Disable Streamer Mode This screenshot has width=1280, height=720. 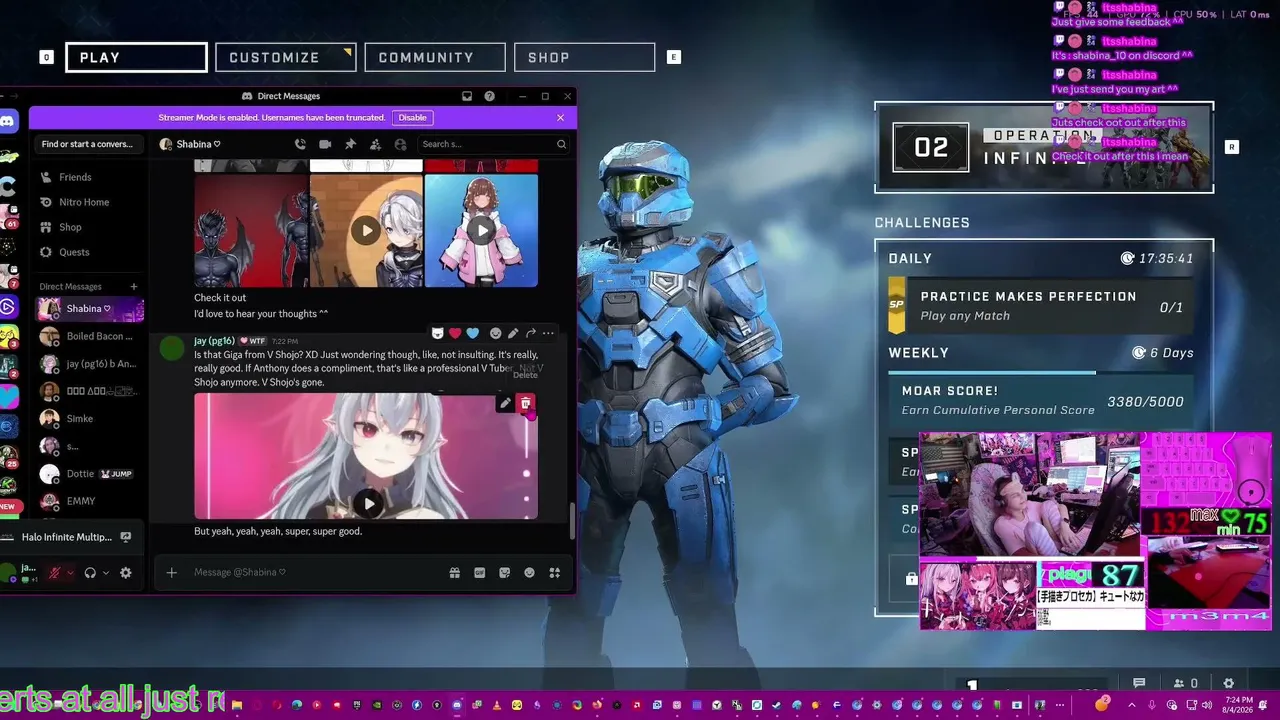click(x=413, y=118)
